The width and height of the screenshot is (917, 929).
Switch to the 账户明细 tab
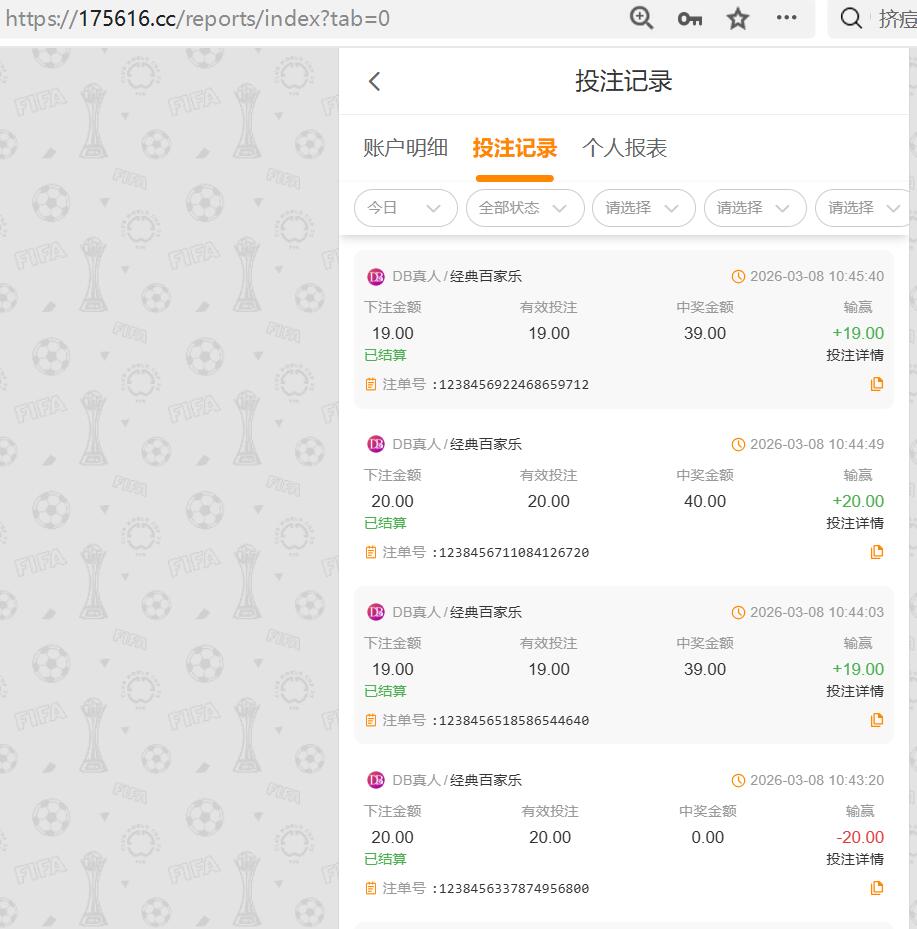click(x=404, y=147)
